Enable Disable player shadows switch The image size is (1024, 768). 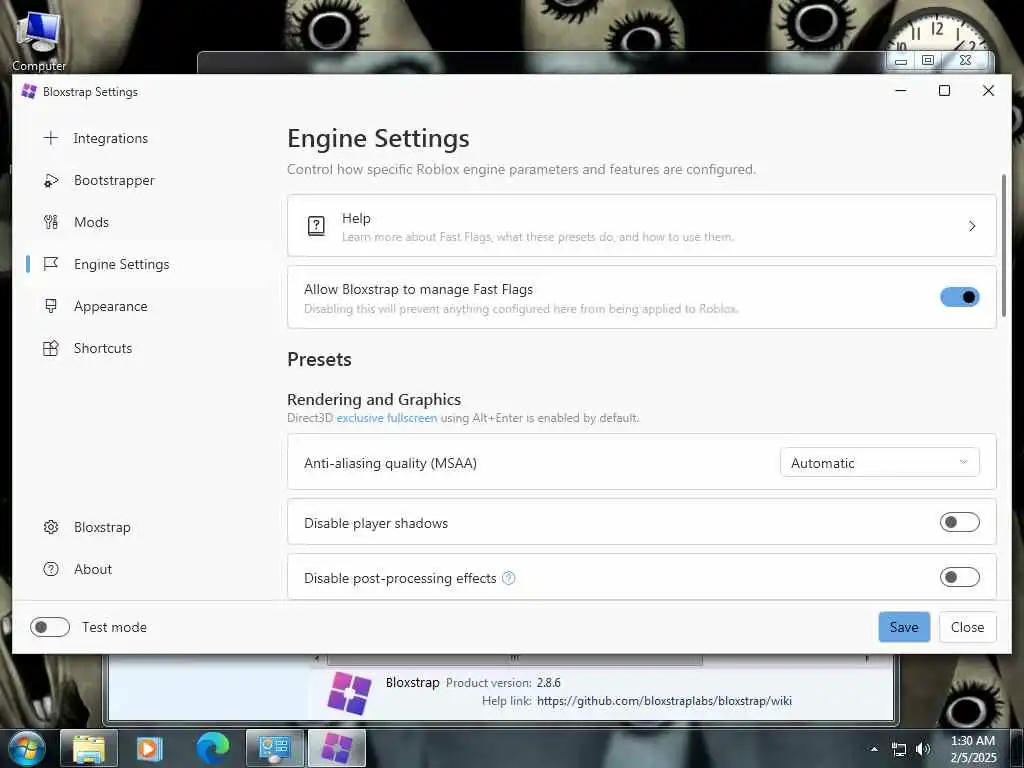click(x=959, y=522)
